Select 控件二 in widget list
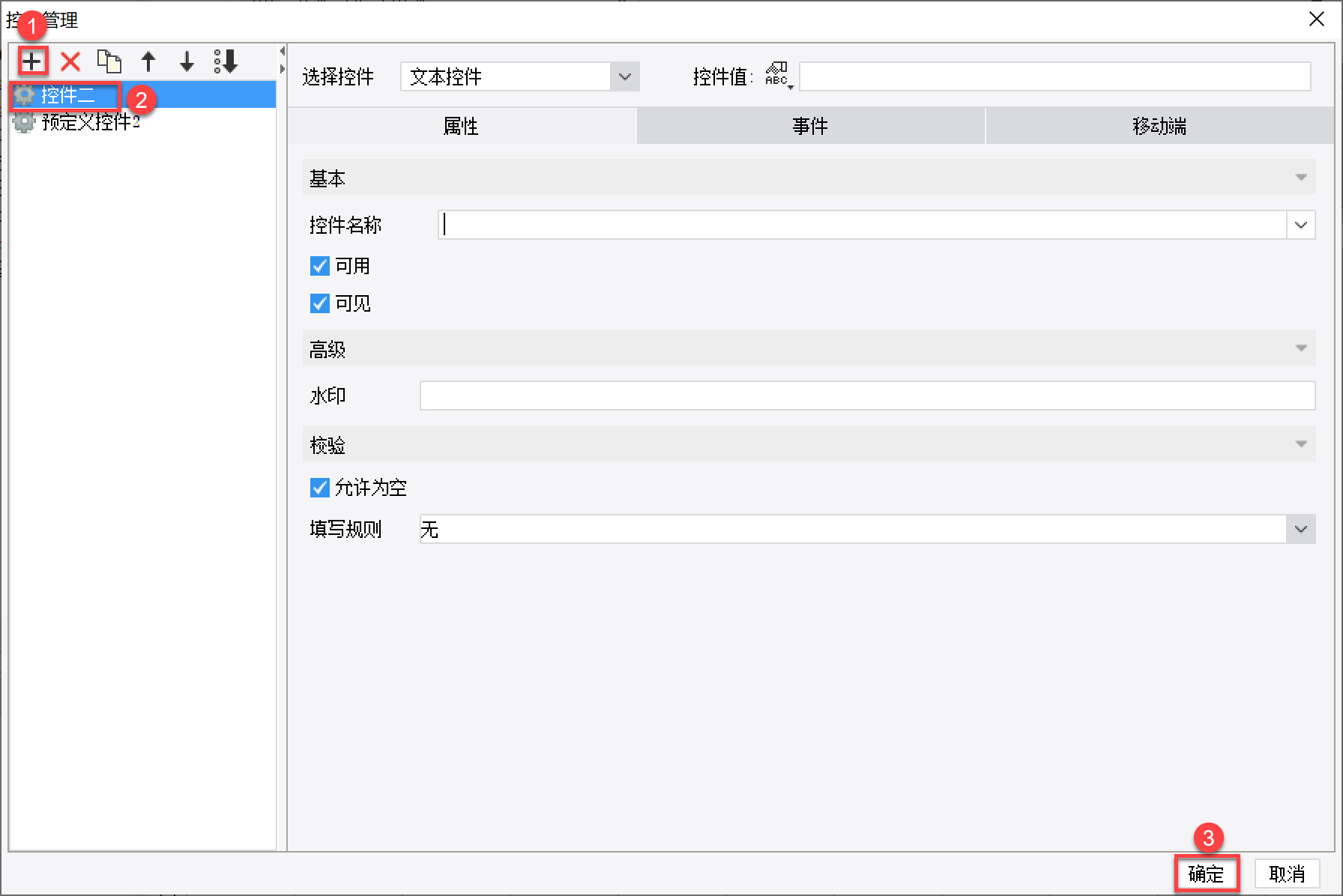This screenshot has width=1343, height=896. [x=142, y=95]
